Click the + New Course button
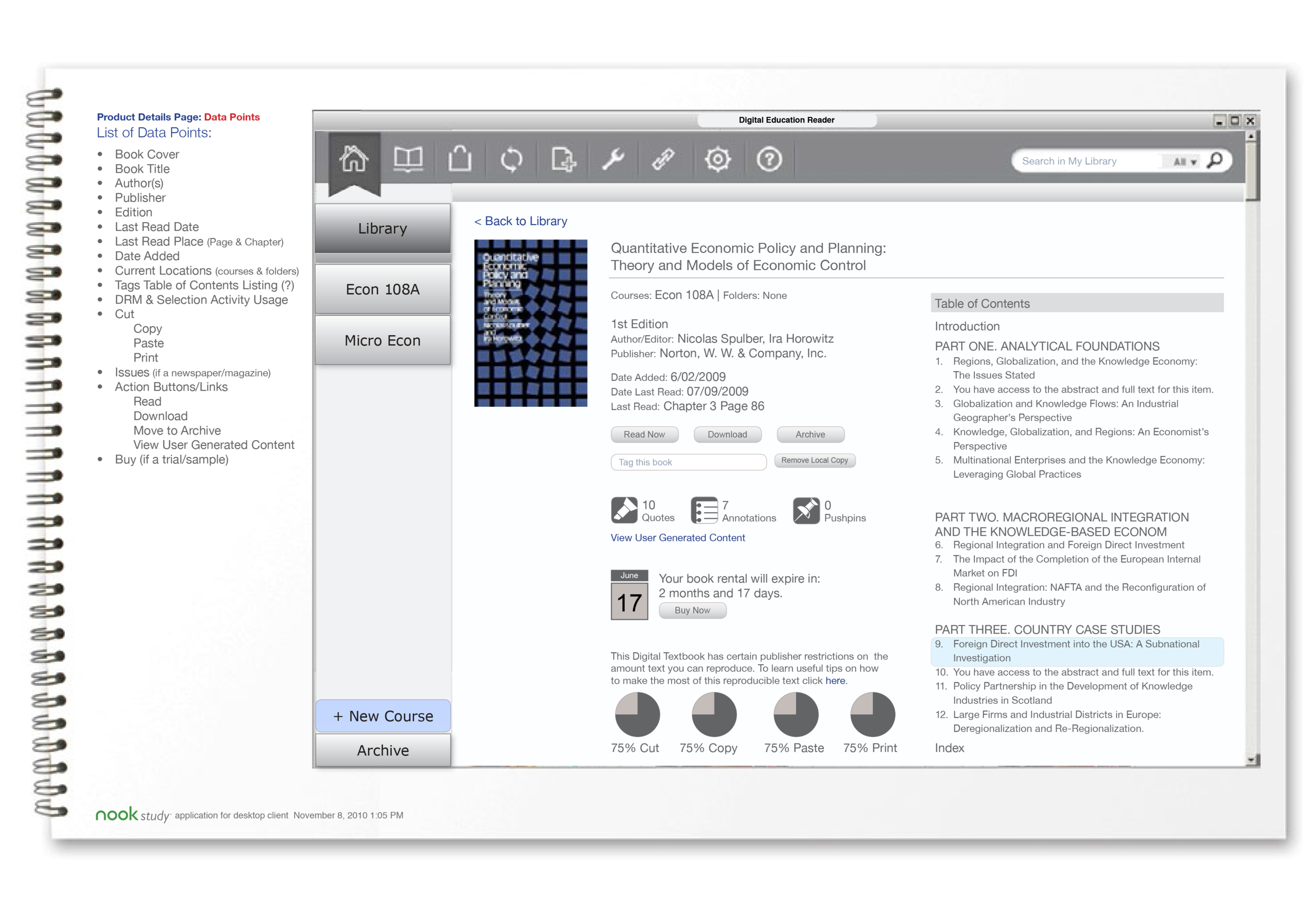This screenshot has width=1316, height=900. click(x=382, y=716)
